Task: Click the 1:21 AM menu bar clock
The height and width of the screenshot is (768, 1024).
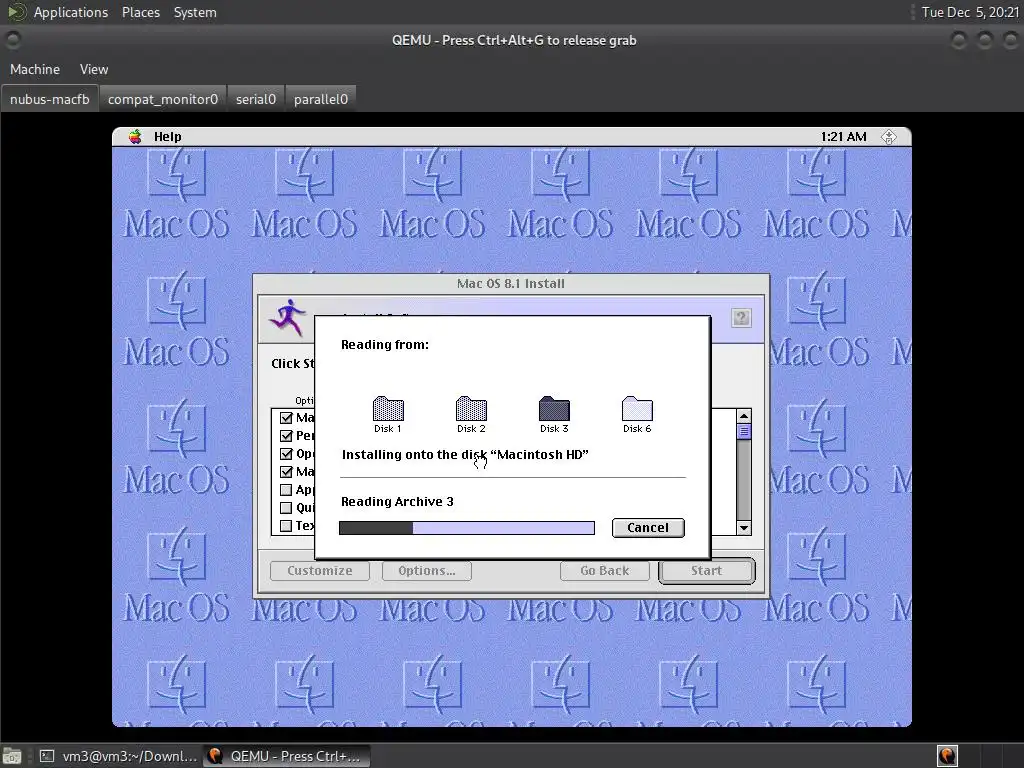Action: tap(843, 136)
